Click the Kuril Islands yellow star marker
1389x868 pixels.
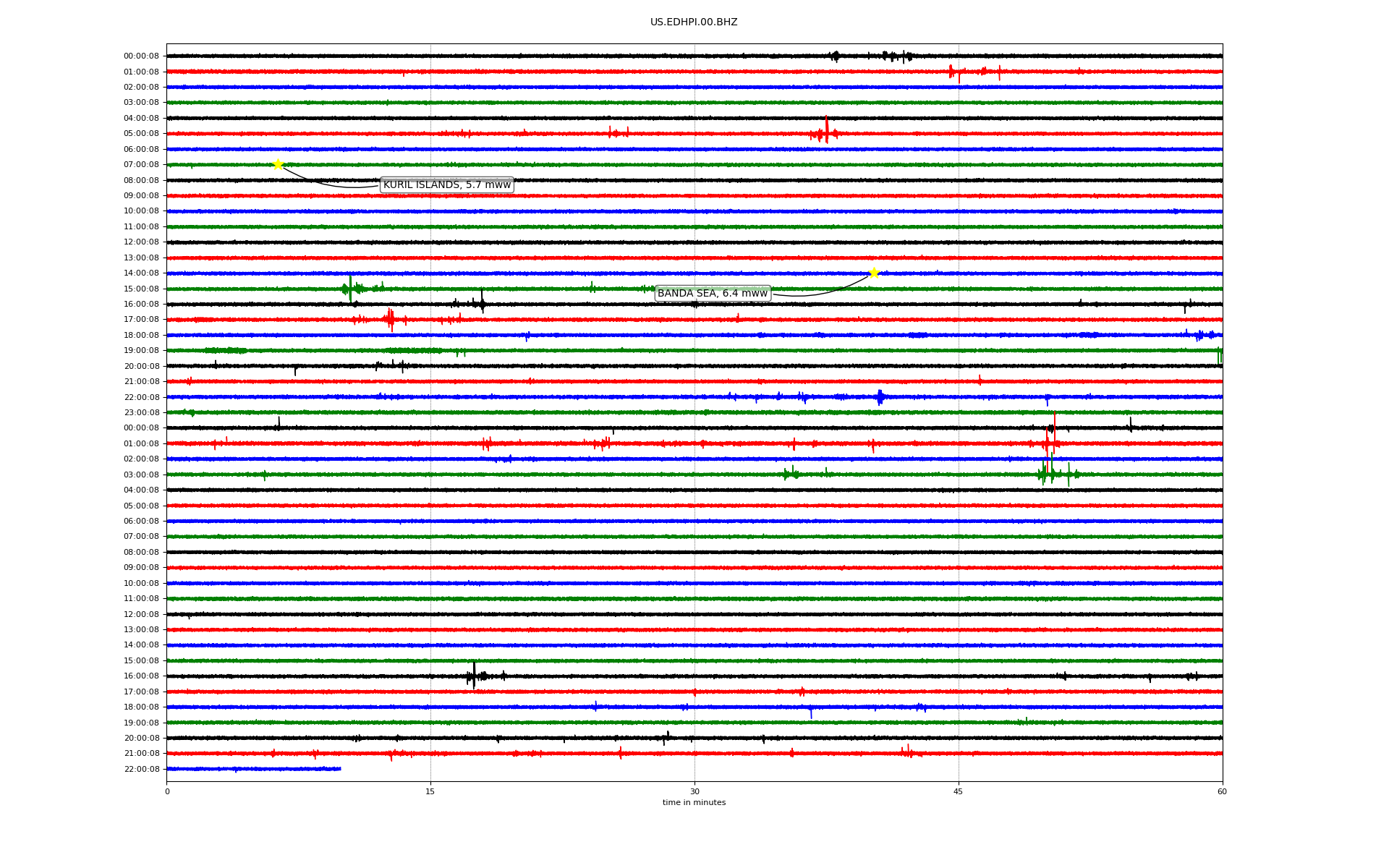tap(278, 164)
